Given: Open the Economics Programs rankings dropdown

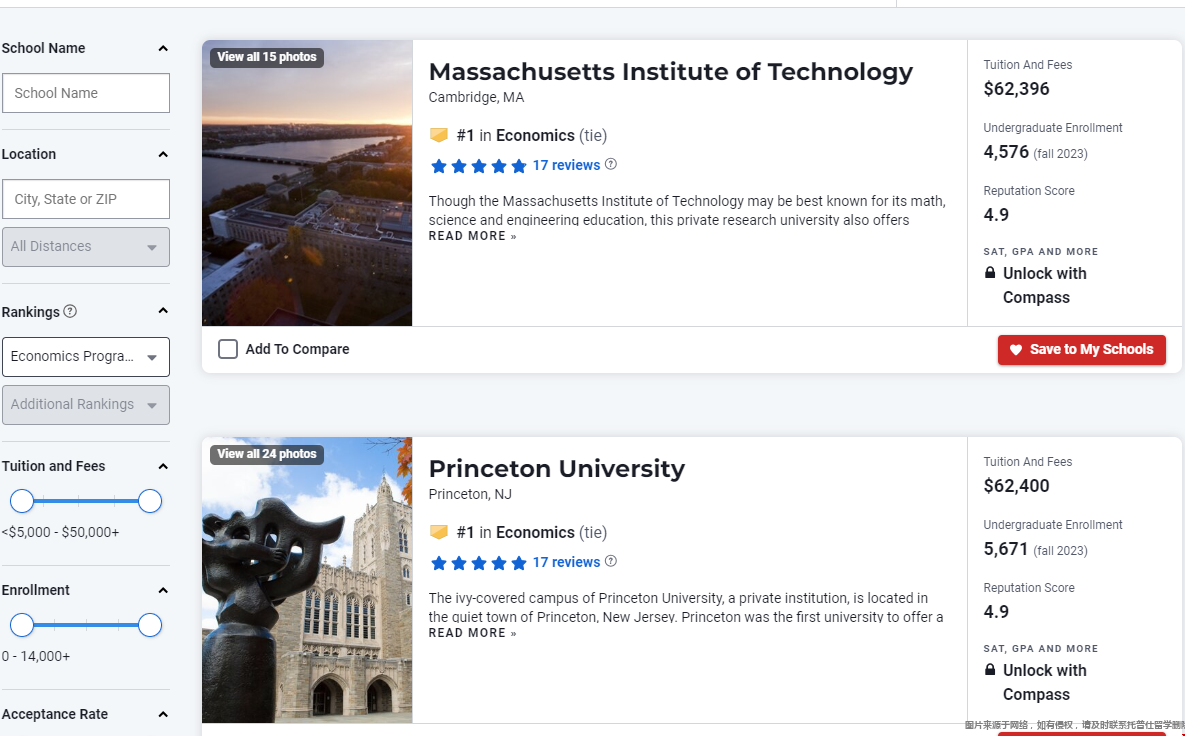Looking at the screenshot, I should pos(86,357).
